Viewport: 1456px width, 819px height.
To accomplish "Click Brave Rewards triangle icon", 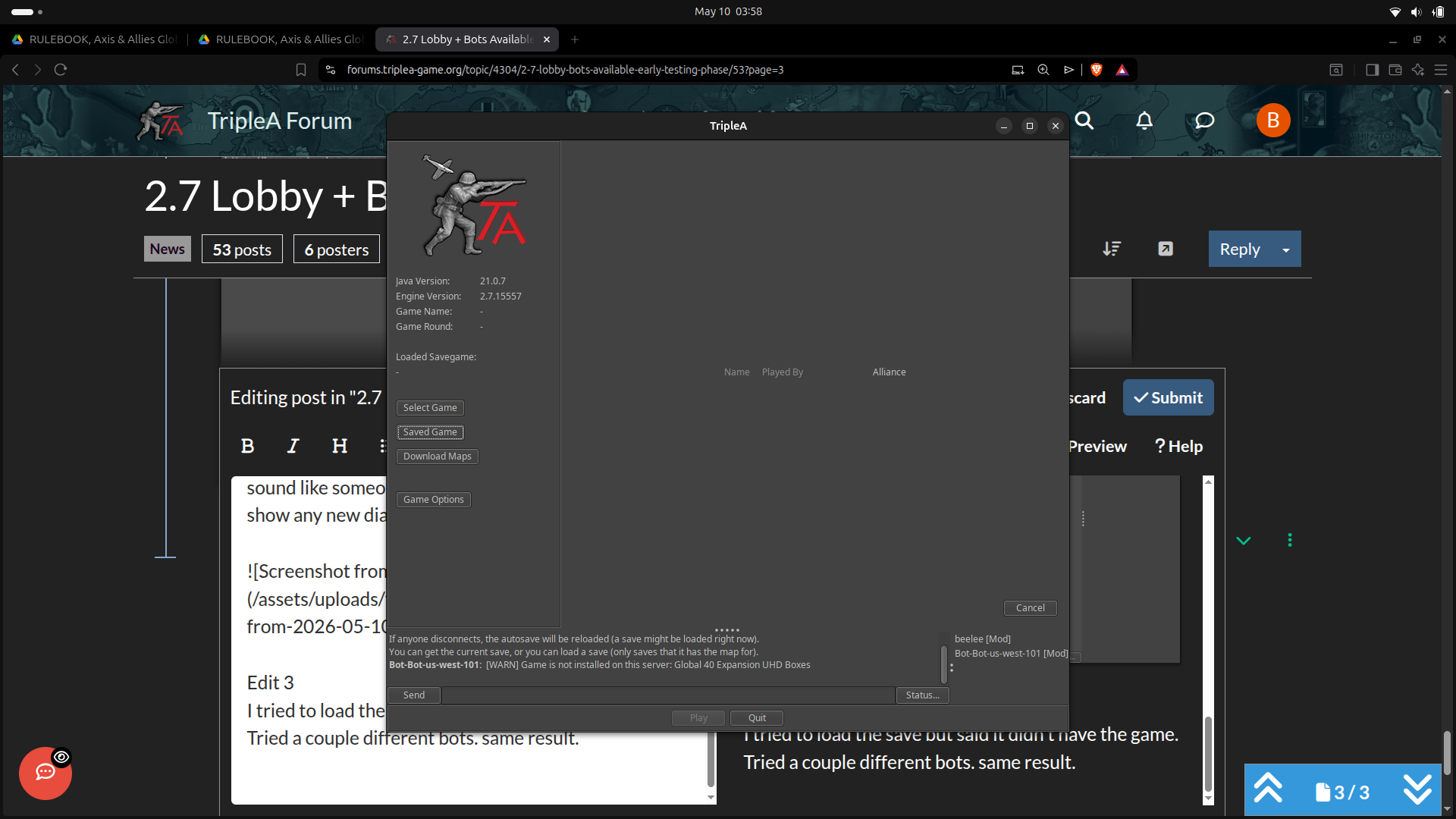I will (x=1122, y=70).
